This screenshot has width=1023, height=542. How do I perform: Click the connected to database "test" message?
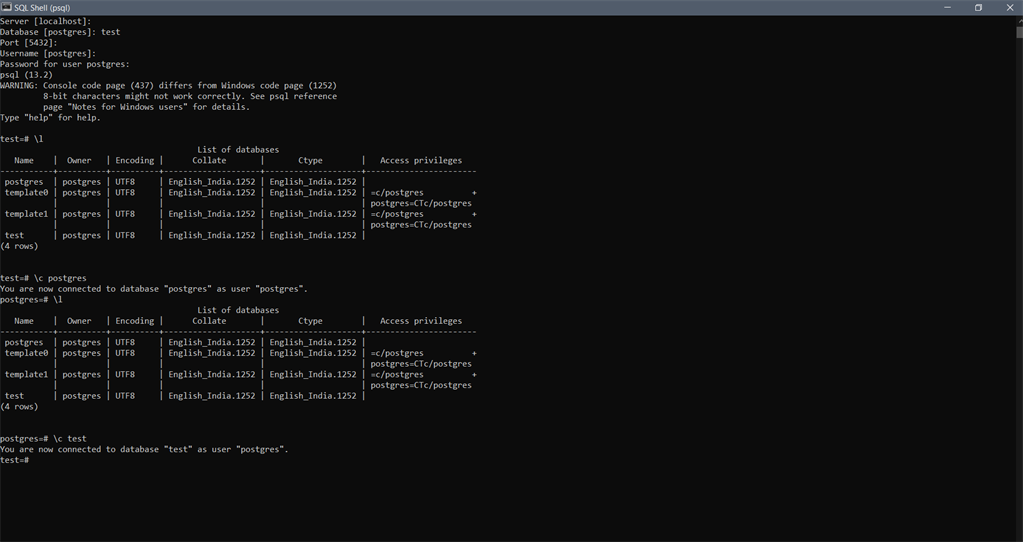point(144,449)
